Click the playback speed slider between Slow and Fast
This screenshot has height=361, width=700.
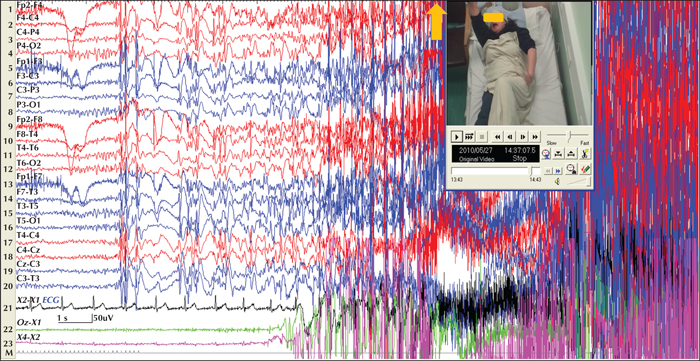pyautogui.click(x=567, y=134)
